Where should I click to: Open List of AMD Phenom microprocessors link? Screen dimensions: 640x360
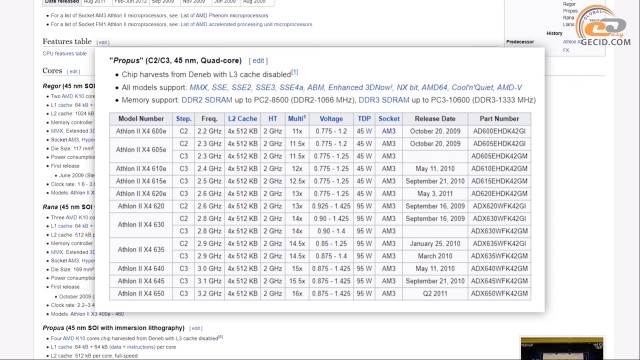coord(224,16)
